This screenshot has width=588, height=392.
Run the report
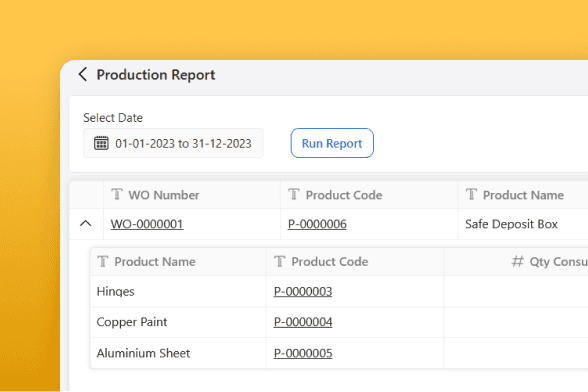(332, 143)
